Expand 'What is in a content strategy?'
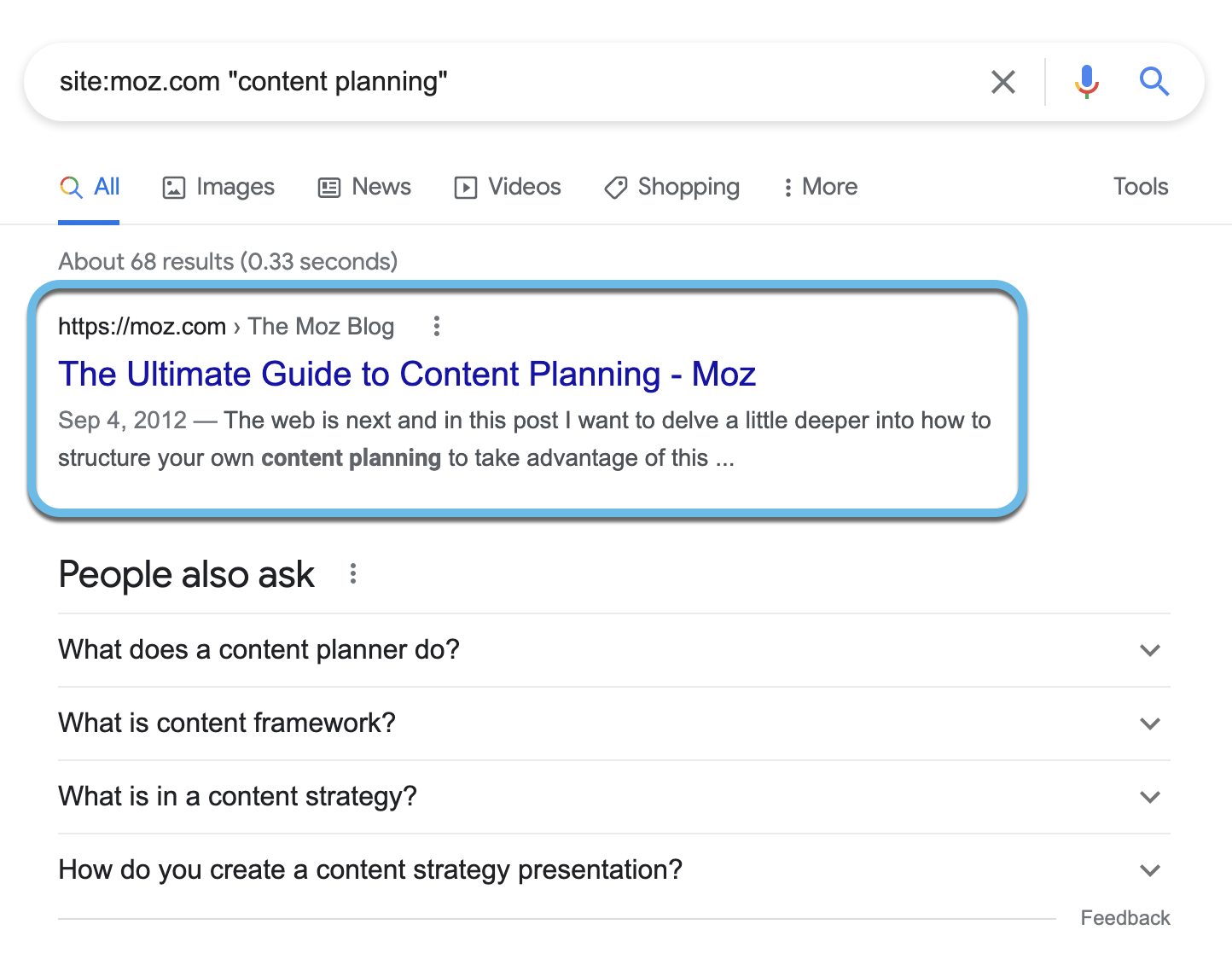 (x=1149, y=796)
